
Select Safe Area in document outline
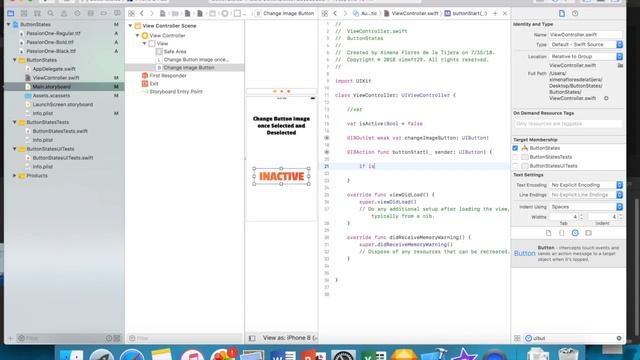175,51
